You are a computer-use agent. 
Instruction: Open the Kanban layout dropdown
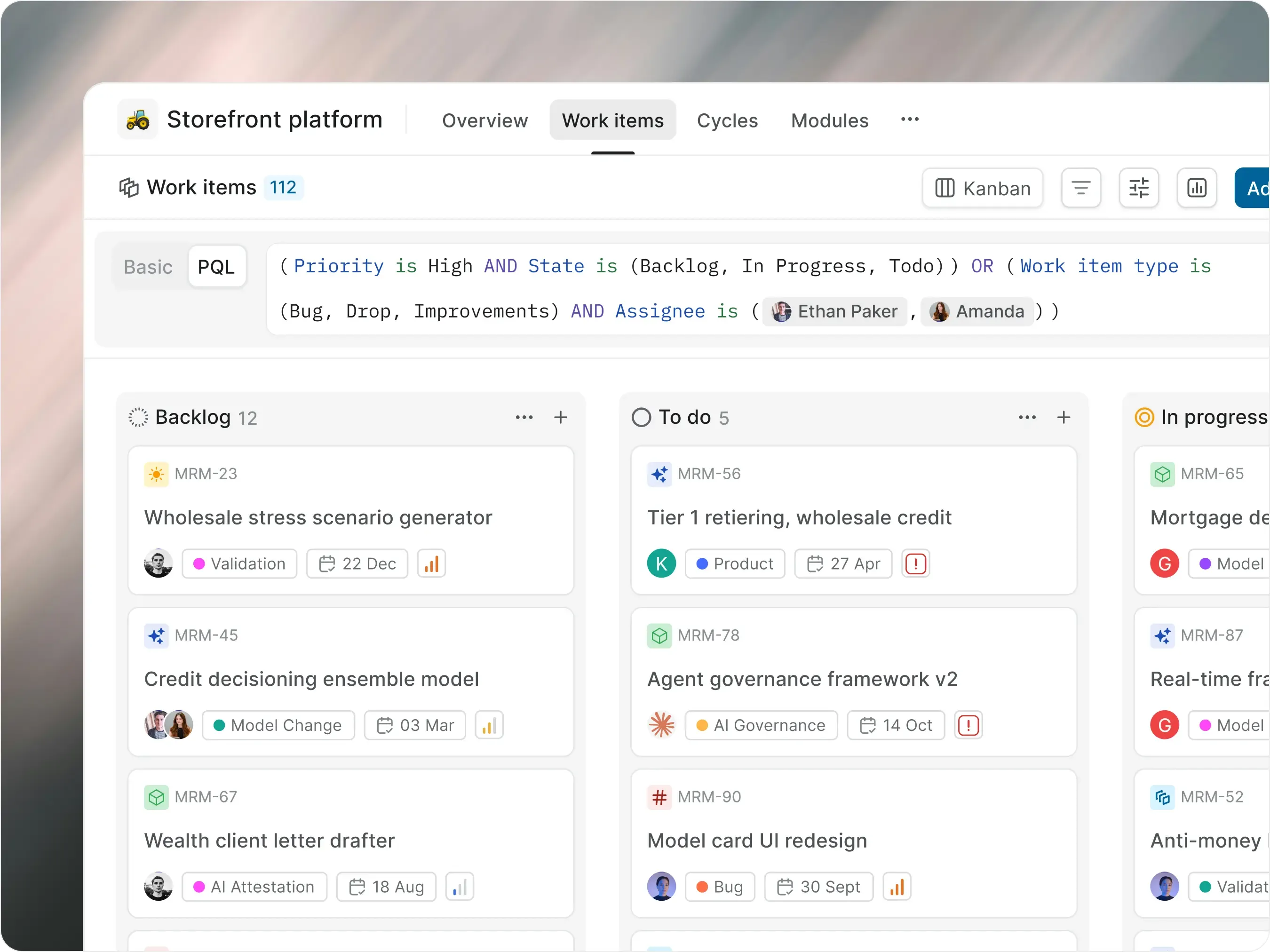pos(982,188)
